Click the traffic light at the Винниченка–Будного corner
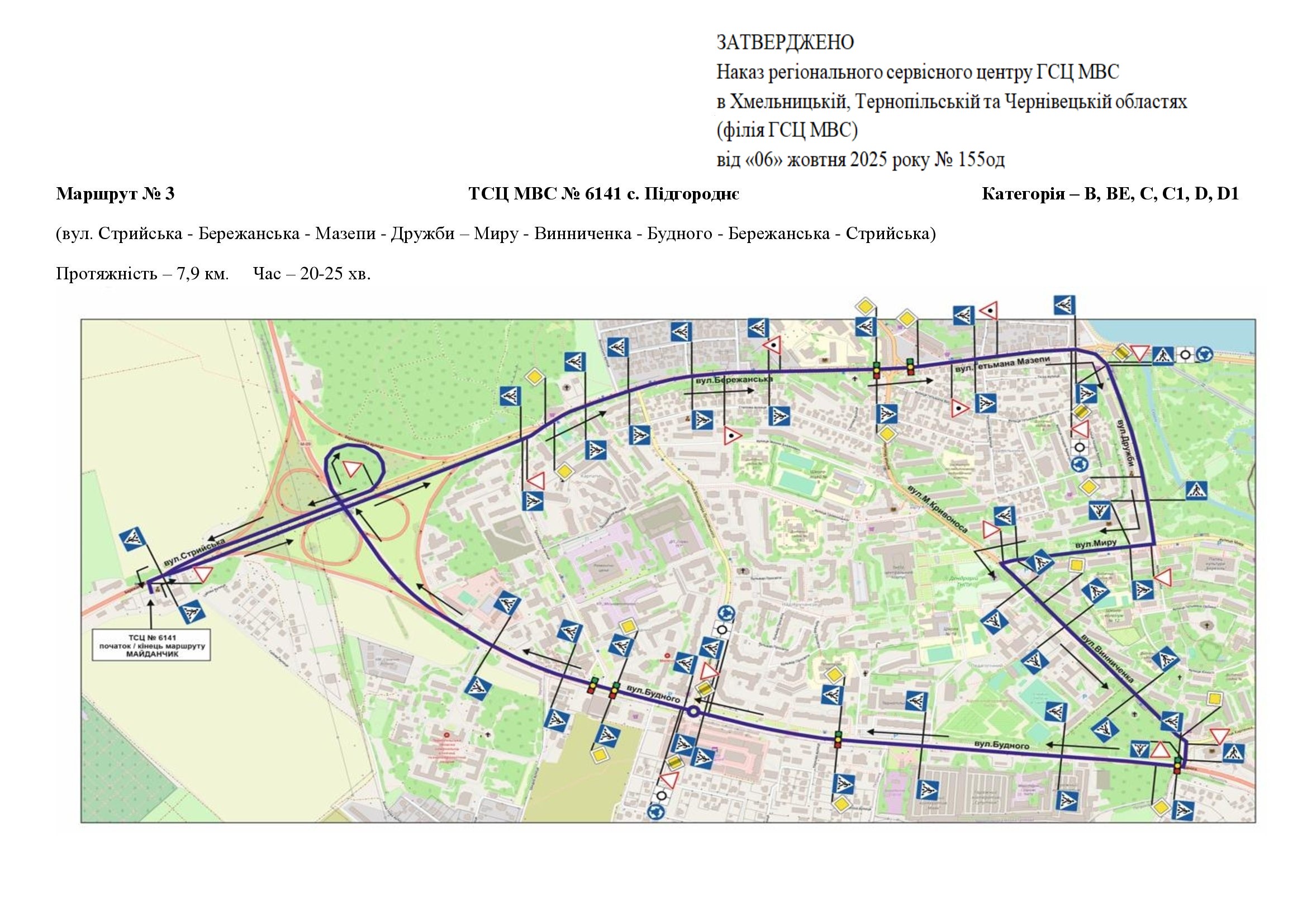Image resolution: width=1307 pixels, height=924 pixels. pos(1177,765)
